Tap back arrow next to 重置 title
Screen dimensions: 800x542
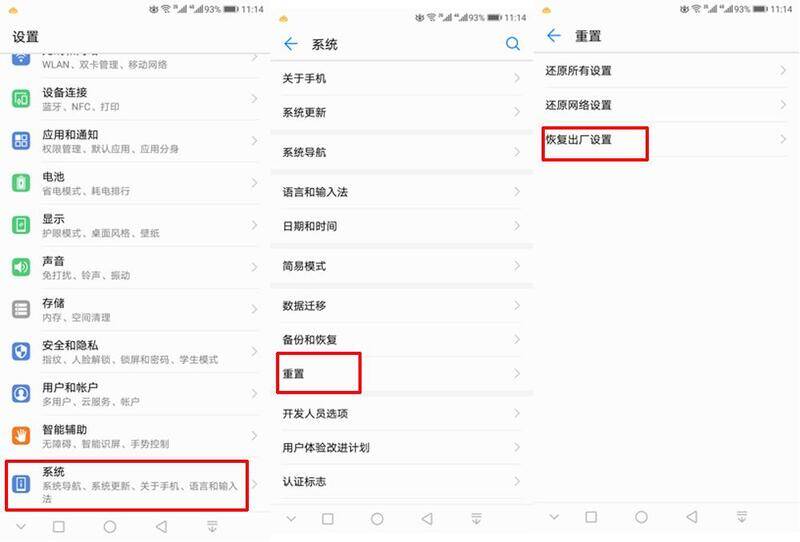(x=554, y=35)
